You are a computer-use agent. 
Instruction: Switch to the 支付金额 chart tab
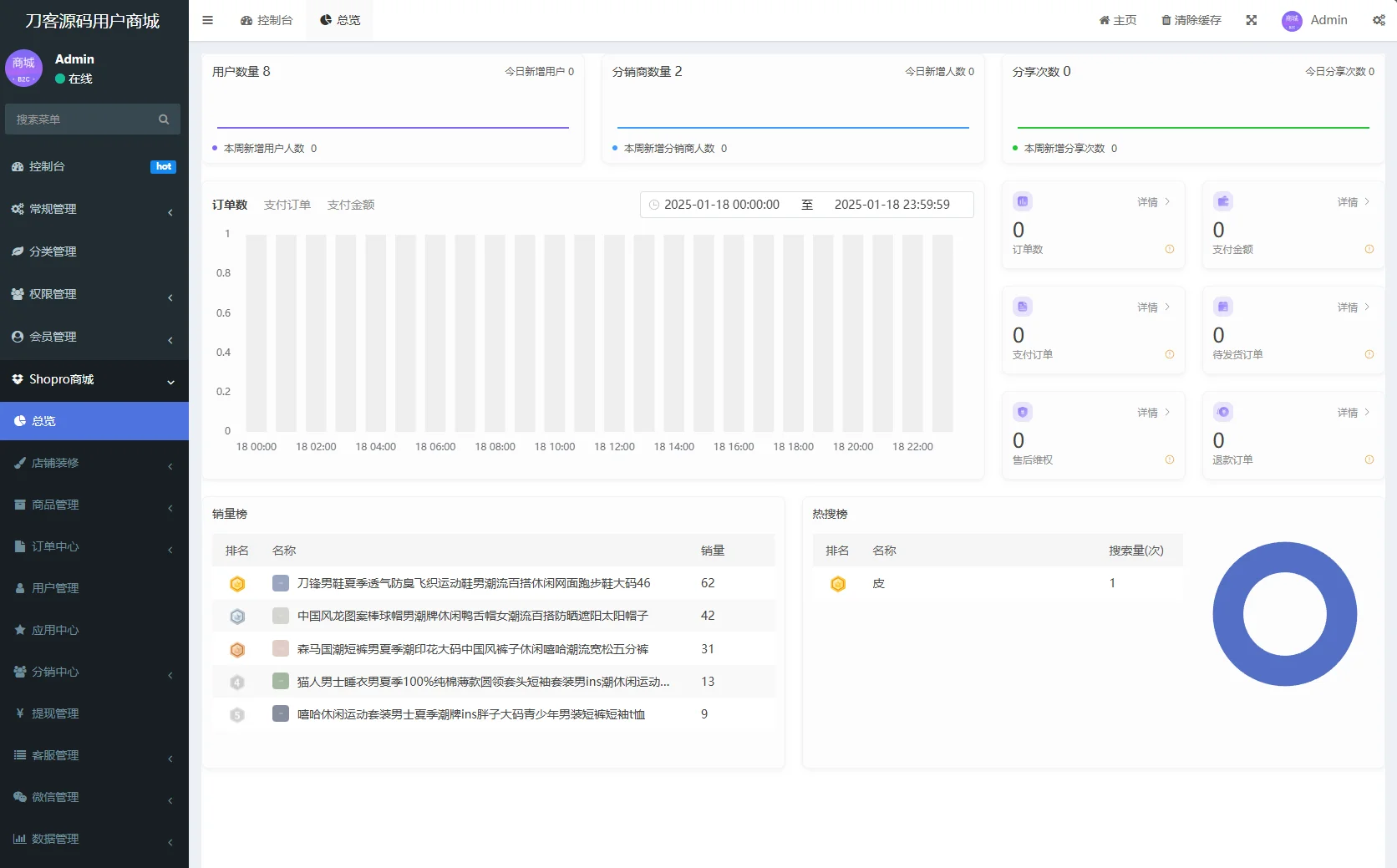350,204
